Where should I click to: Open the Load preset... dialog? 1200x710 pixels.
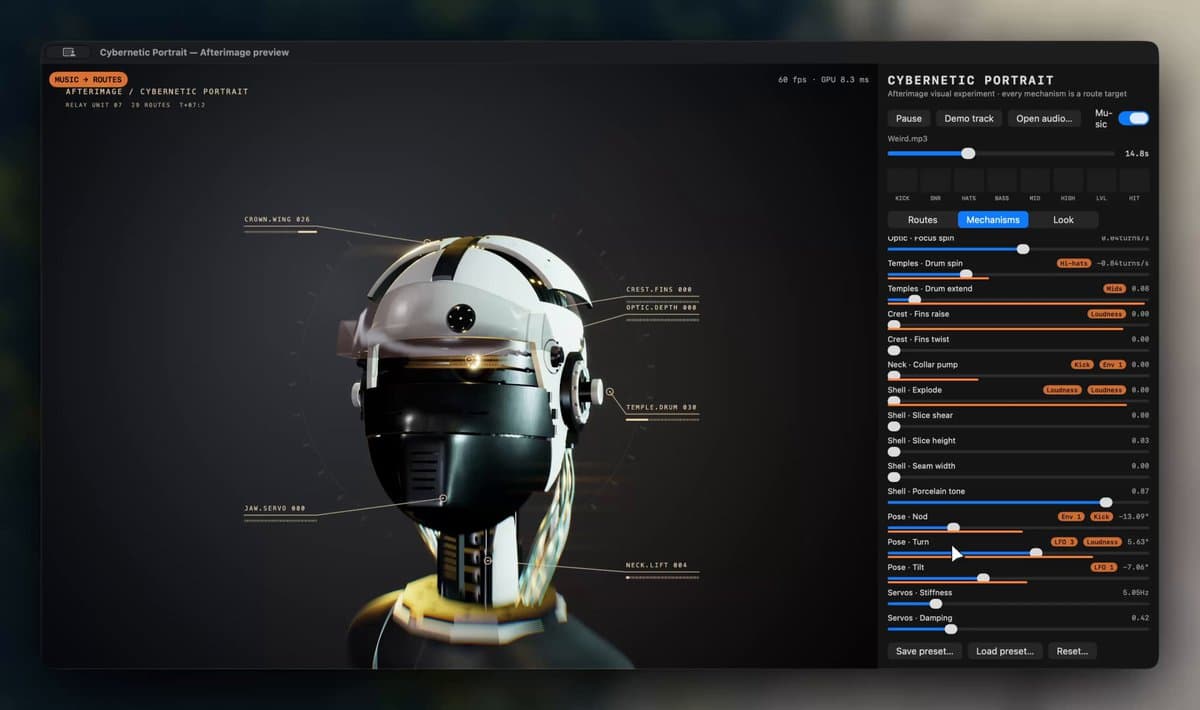pyautogui.click(x=1005, y=651)
